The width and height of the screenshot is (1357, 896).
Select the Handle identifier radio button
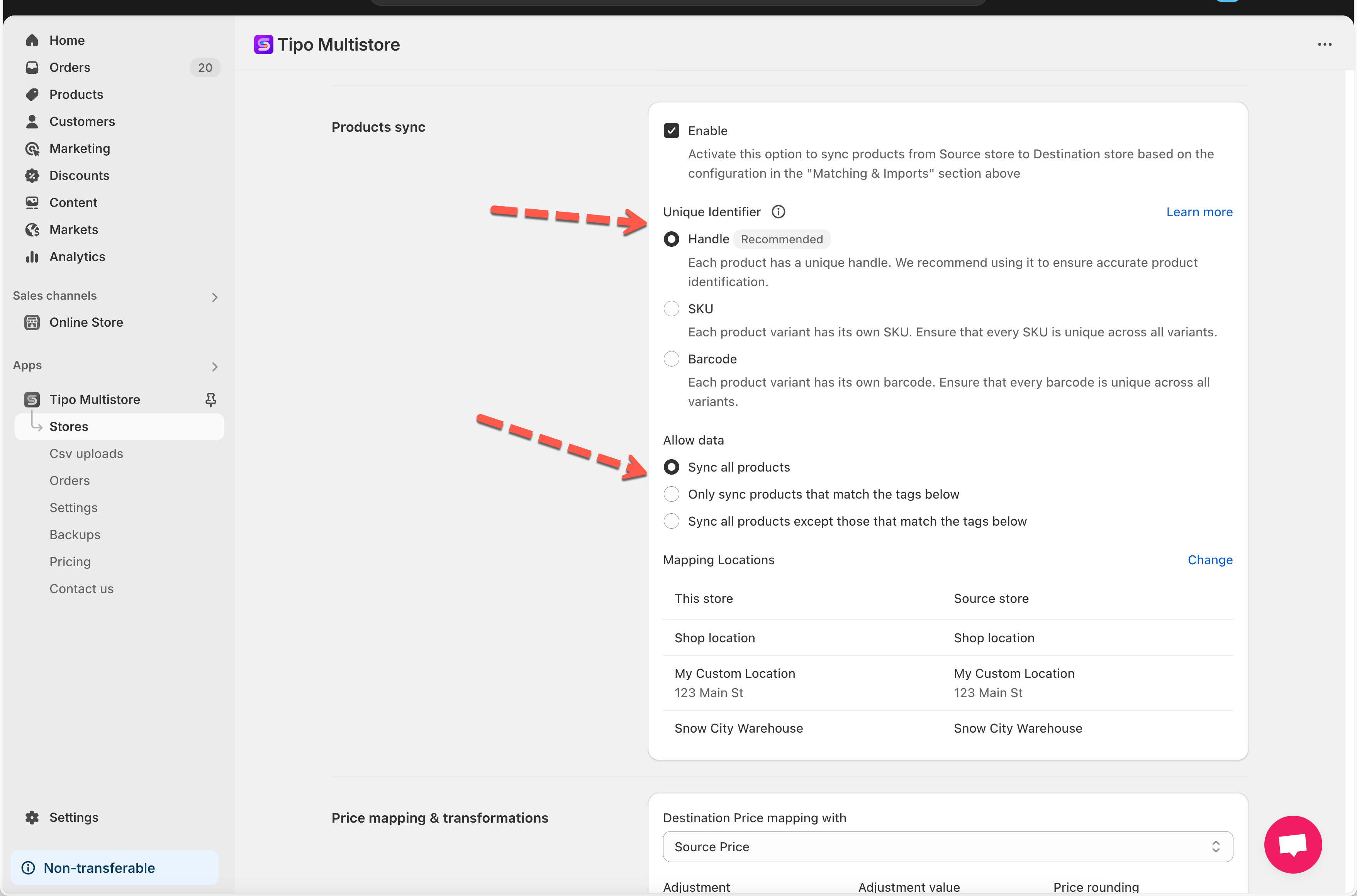[672, 239]
